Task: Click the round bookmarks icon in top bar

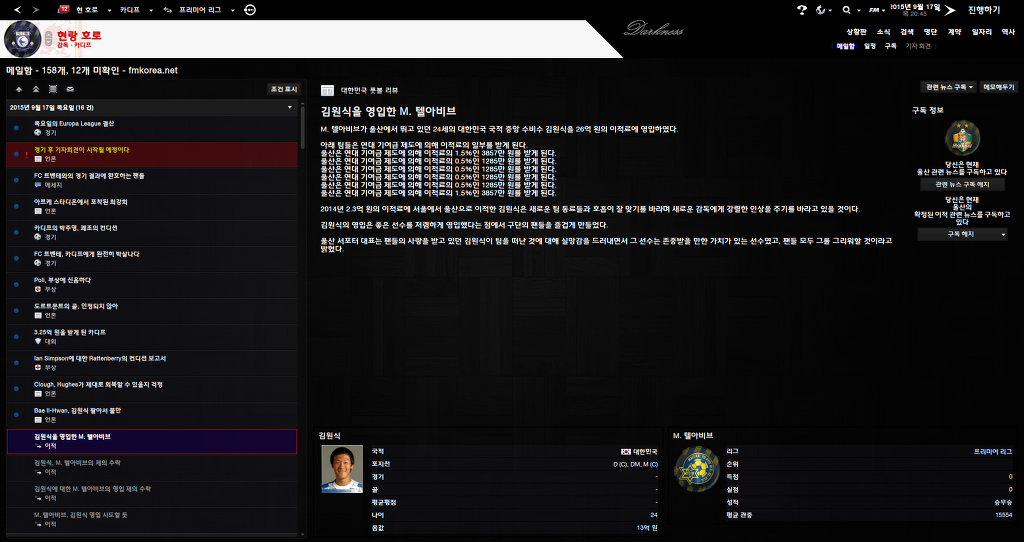Action: [x=250, y=10]
